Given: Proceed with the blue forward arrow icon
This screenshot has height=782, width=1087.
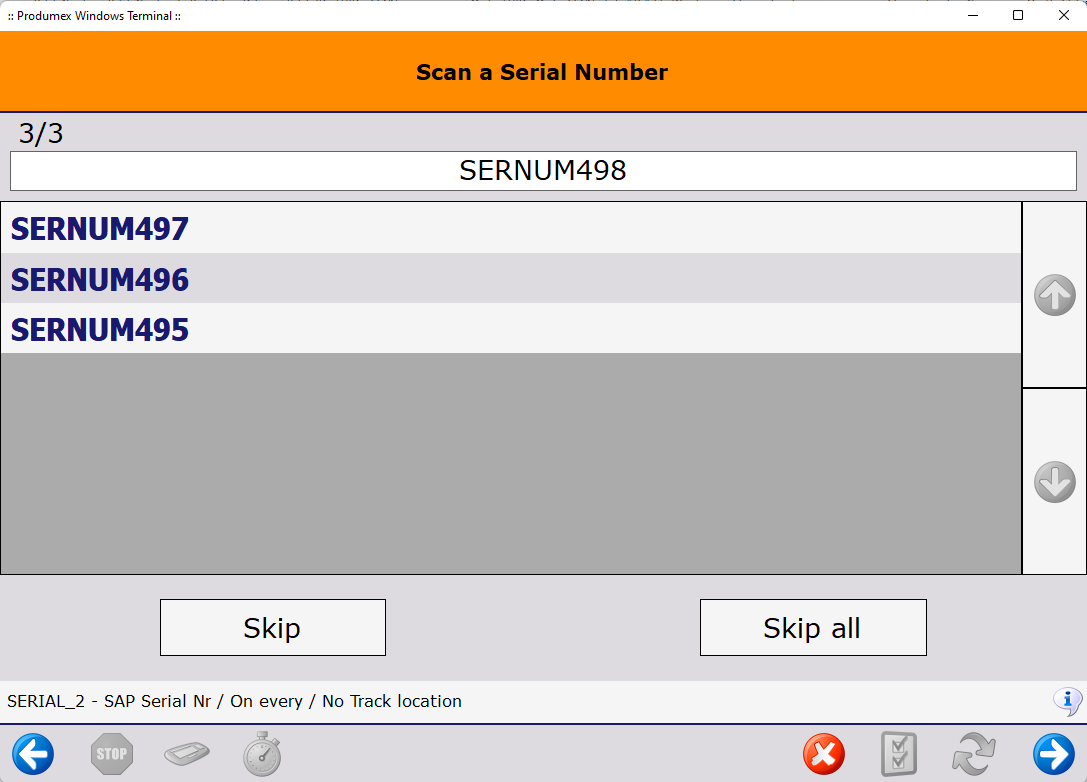Looking at the screenshot, I should point(1049,753).
